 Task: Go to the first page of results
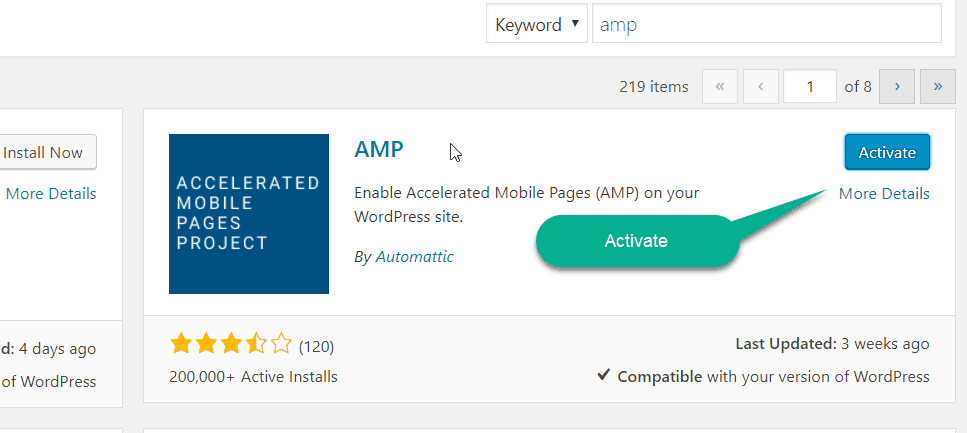pos(720,86)
